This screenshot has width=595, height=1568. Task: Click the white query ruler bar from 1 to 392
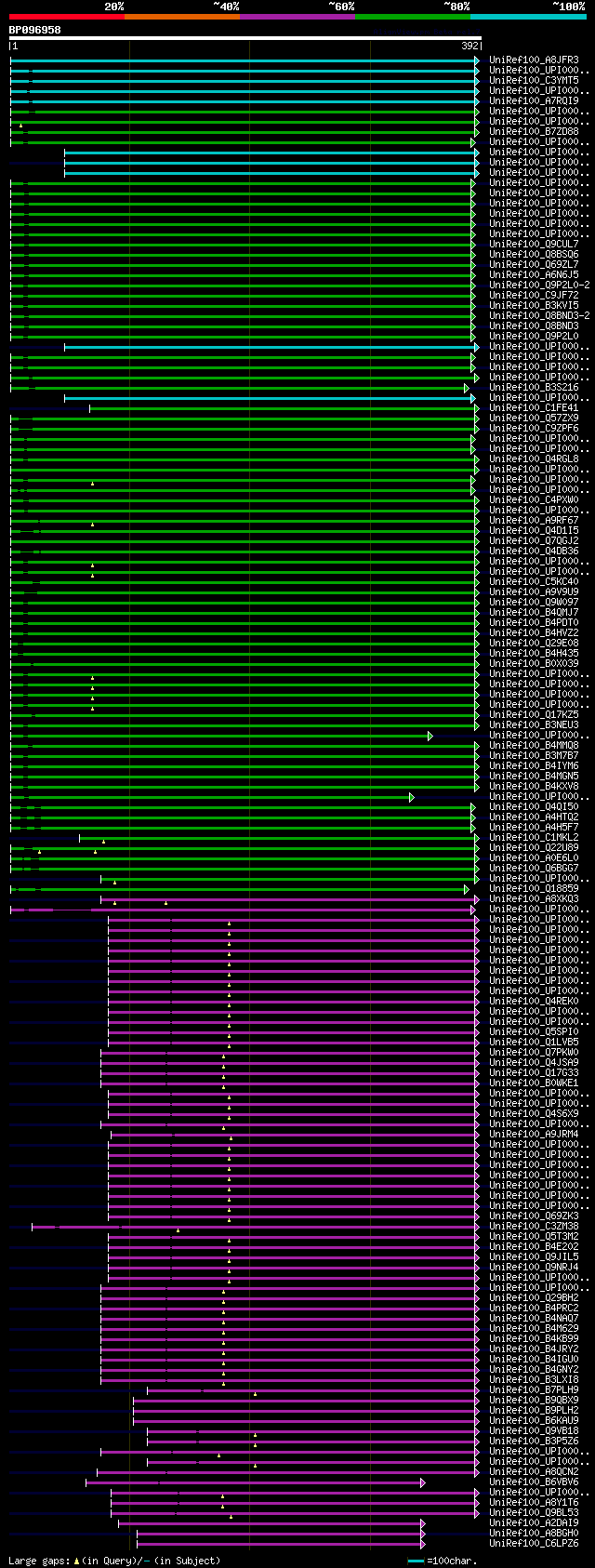point(245,38)
